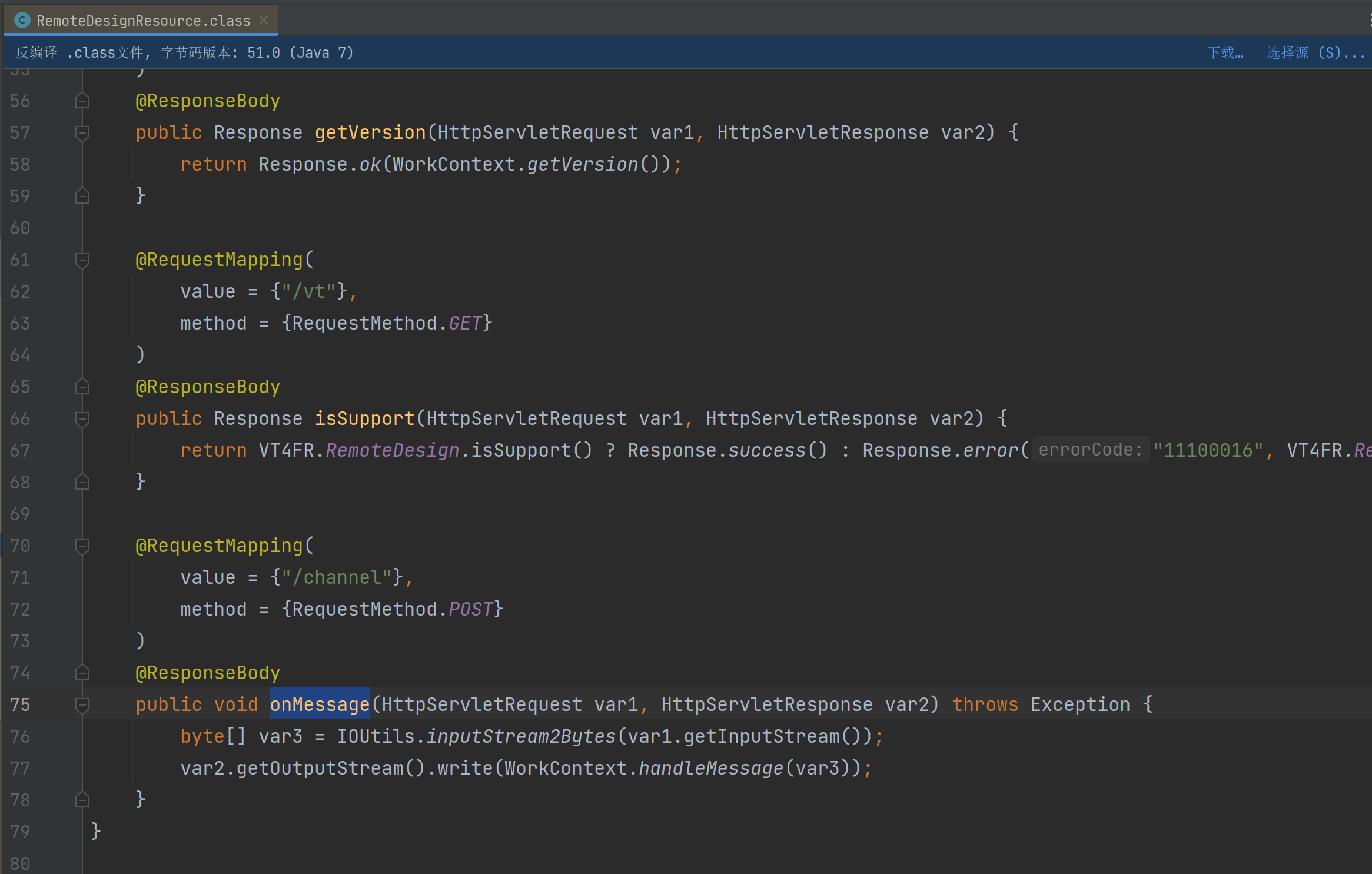This screenshot has width=1372, height=874.
Task: Click the errorCode parameter hint on line 67
Action: (x=1090, y=450)
